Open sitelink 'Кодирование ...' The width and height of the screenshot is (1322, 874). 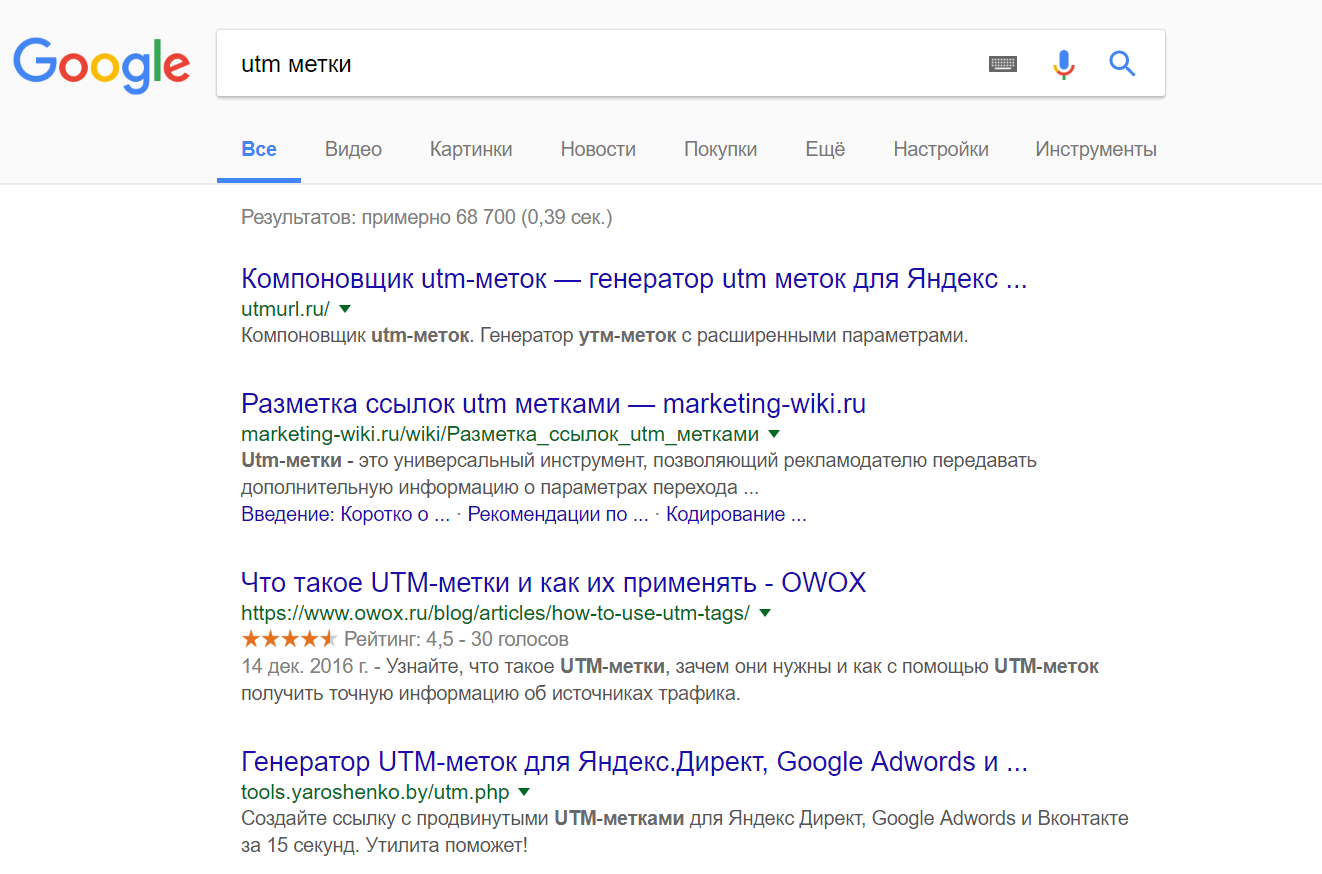[736, 515]
